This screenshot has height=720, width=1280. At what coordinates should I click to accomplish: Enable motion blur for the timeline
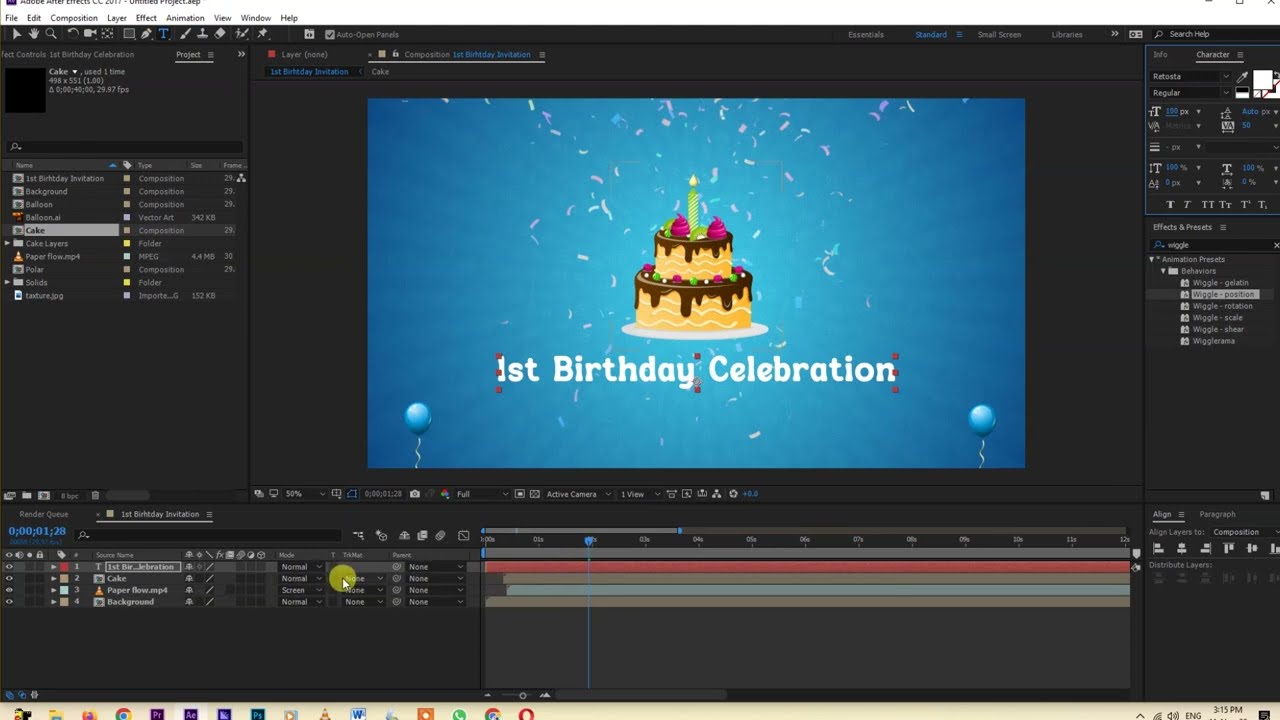440,536
